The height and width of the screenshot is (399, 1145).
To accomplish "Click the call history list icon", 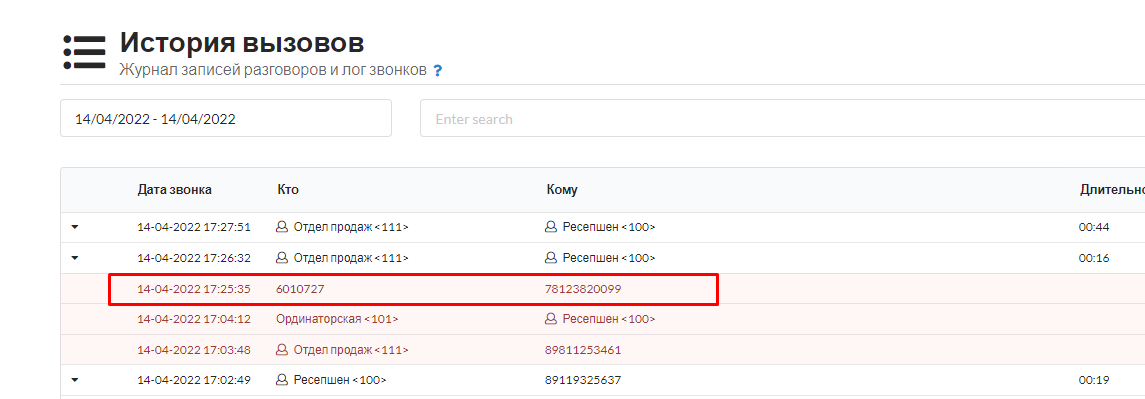I will pyautogui.click(x=85, y=53).
